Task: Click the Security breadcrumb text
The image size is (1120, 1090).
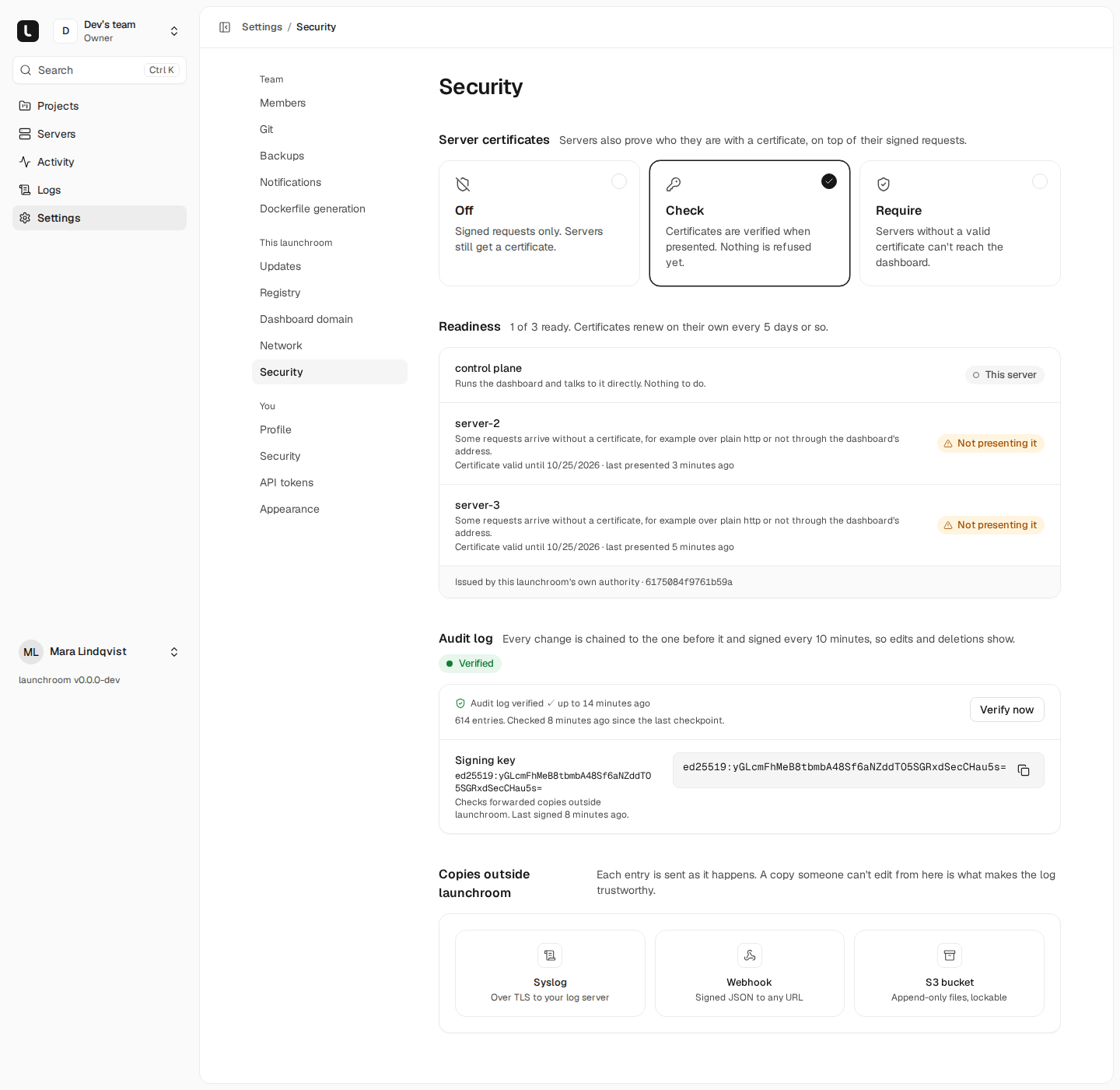Action: pos(316,27)
